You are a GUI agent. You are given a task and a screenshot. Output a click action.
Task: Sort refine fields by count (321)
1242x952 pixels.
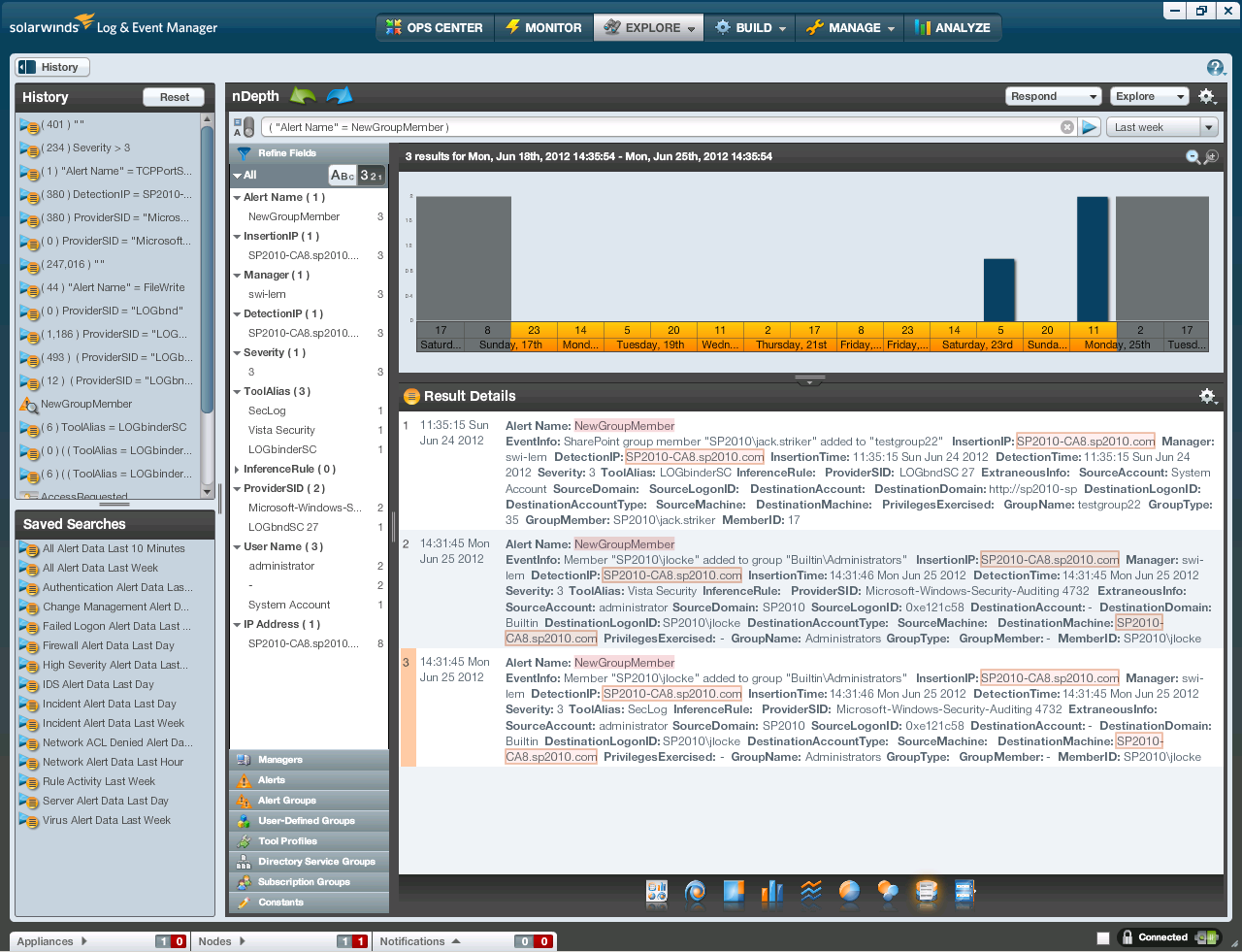pyautogui.click(x=372, y=176)
